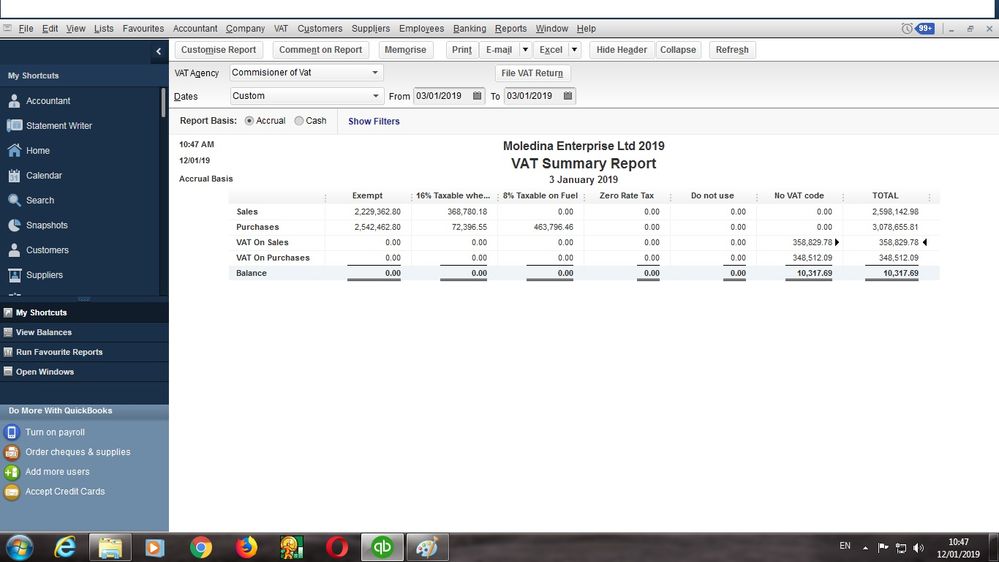The image size is (999, 562).
Task: Click Comment on Report button
Action: tap(320, 50)
